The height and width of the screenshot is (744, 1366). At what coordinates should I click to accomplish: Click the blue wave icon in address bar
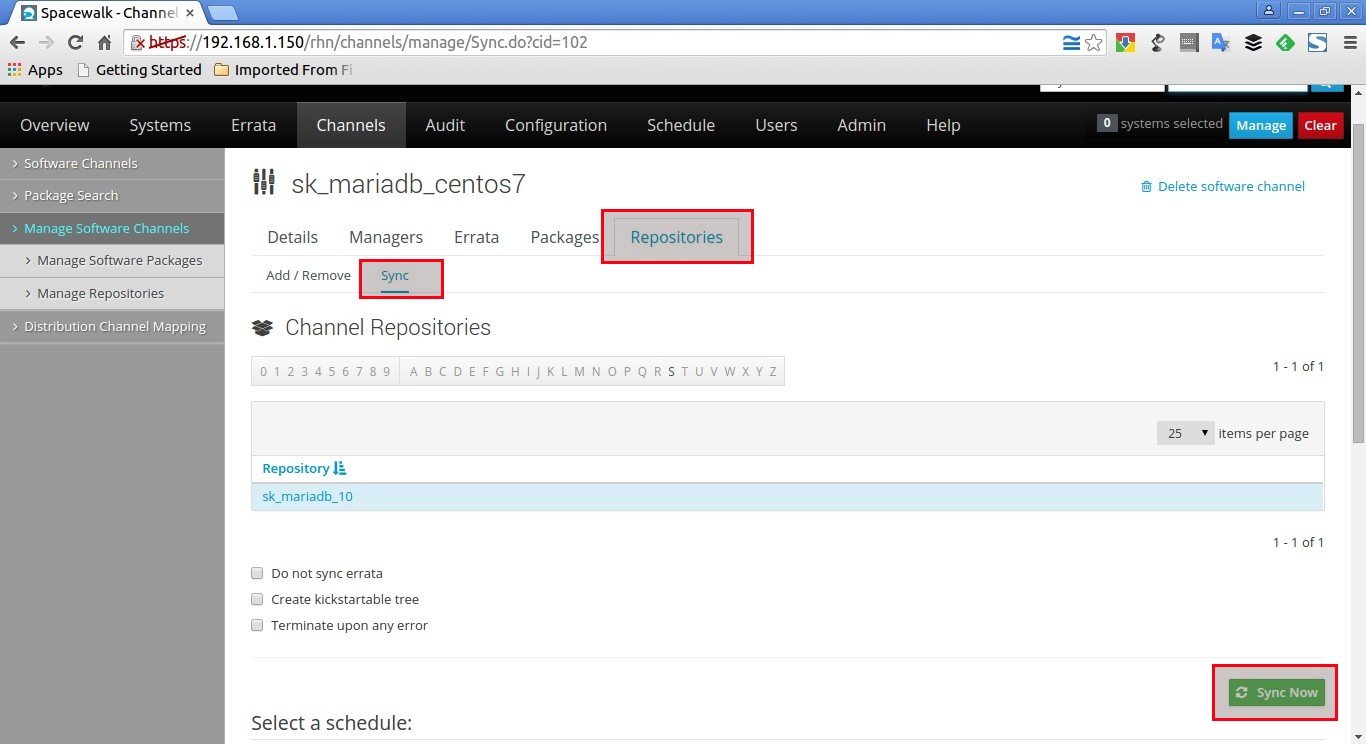(1071, 43)
